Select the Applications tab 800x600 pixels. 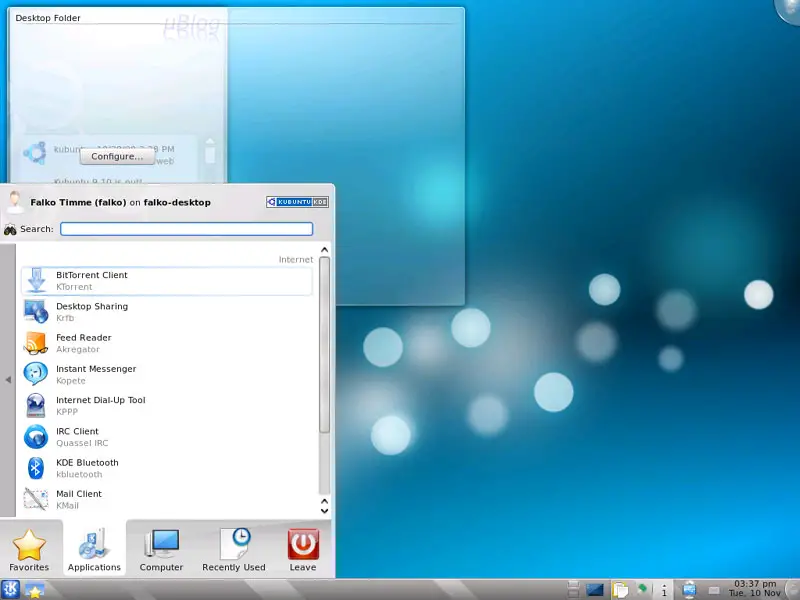[x=94, y=548]
